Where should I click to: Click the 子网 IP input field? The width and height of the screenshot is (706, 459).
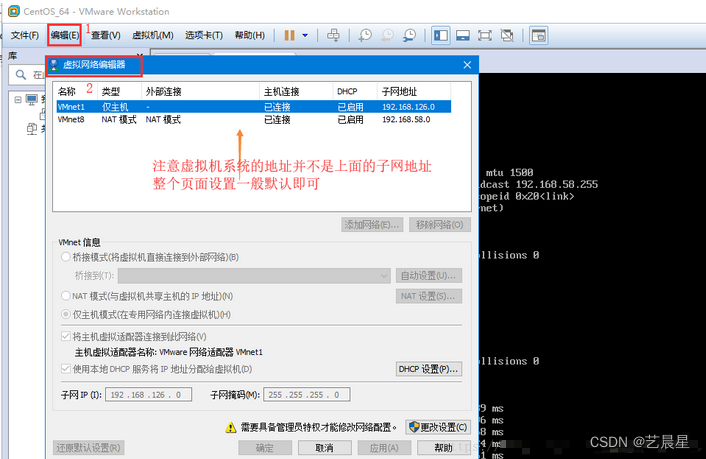click(149, 395)
